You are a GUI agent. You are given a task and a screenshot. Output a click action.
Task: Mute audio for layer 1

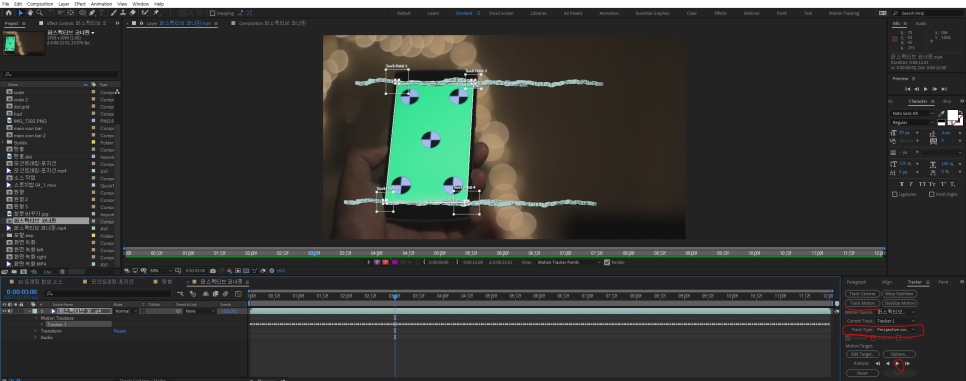[10, 311]
